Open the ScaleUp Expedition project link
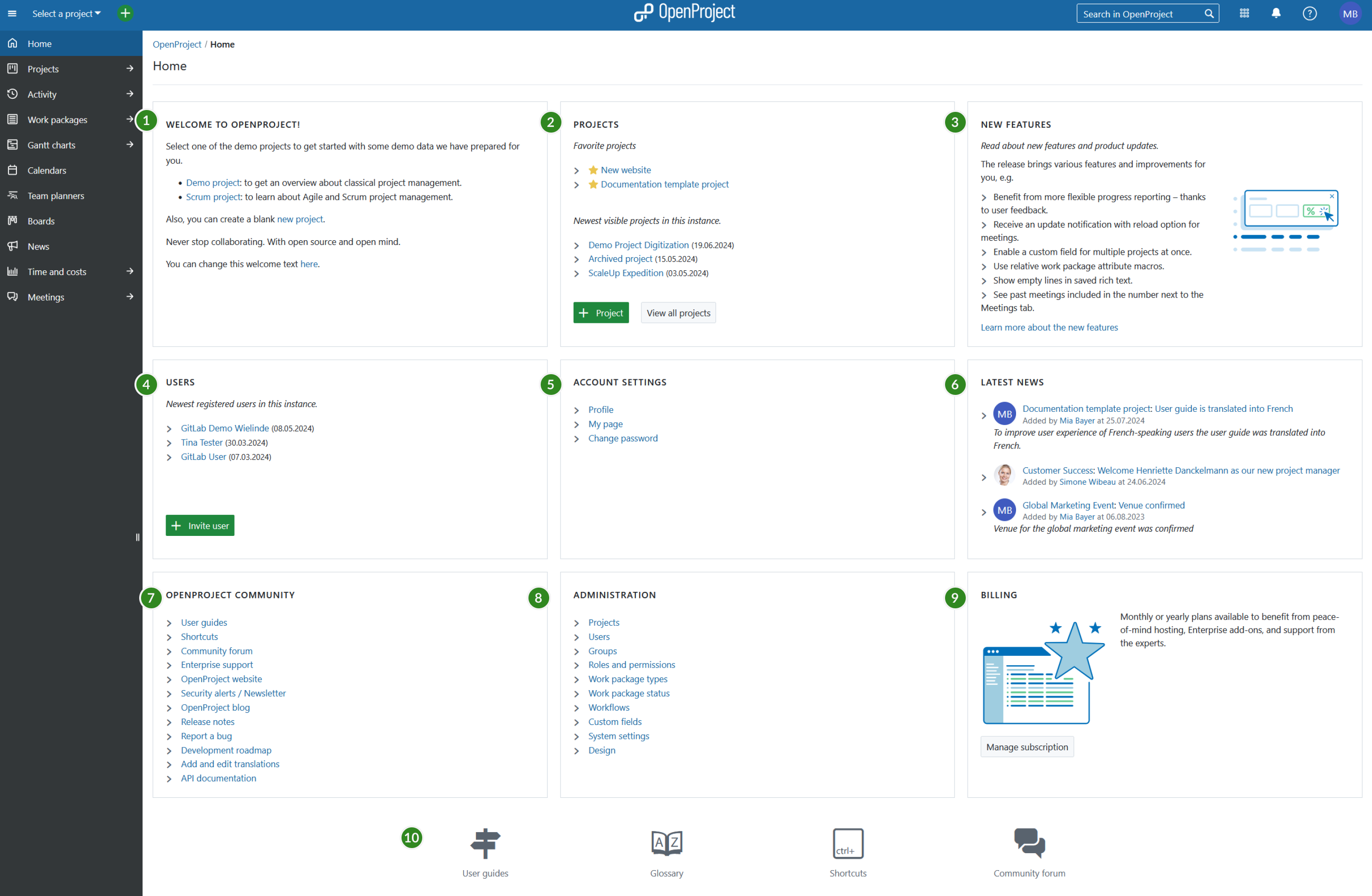Viewport: 1372px width, 896px height. point(625,273)
